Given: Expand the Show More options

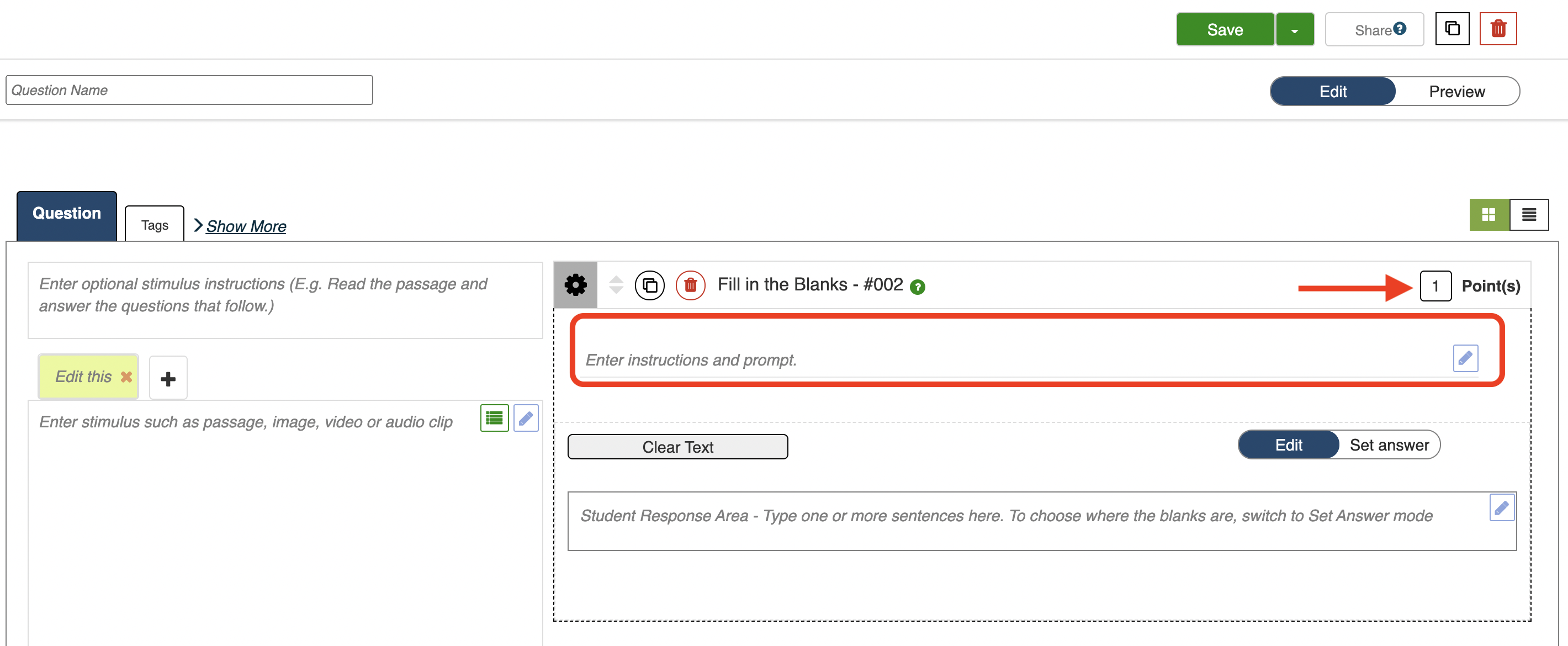Looking at the screenshot, I should click(245, 226).
